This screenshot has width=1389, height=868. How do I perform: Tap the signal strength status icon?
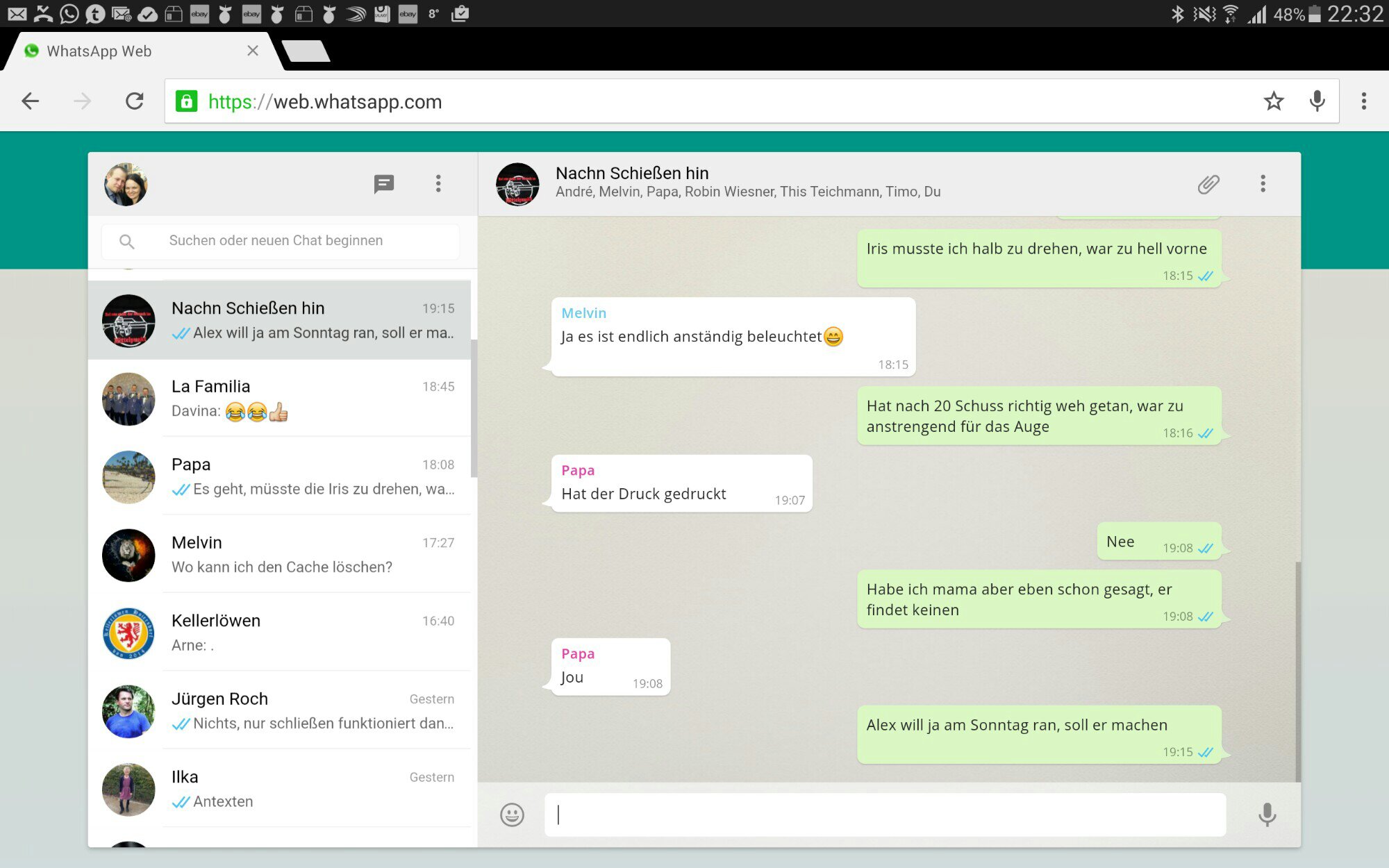[x=1258, y=14]
